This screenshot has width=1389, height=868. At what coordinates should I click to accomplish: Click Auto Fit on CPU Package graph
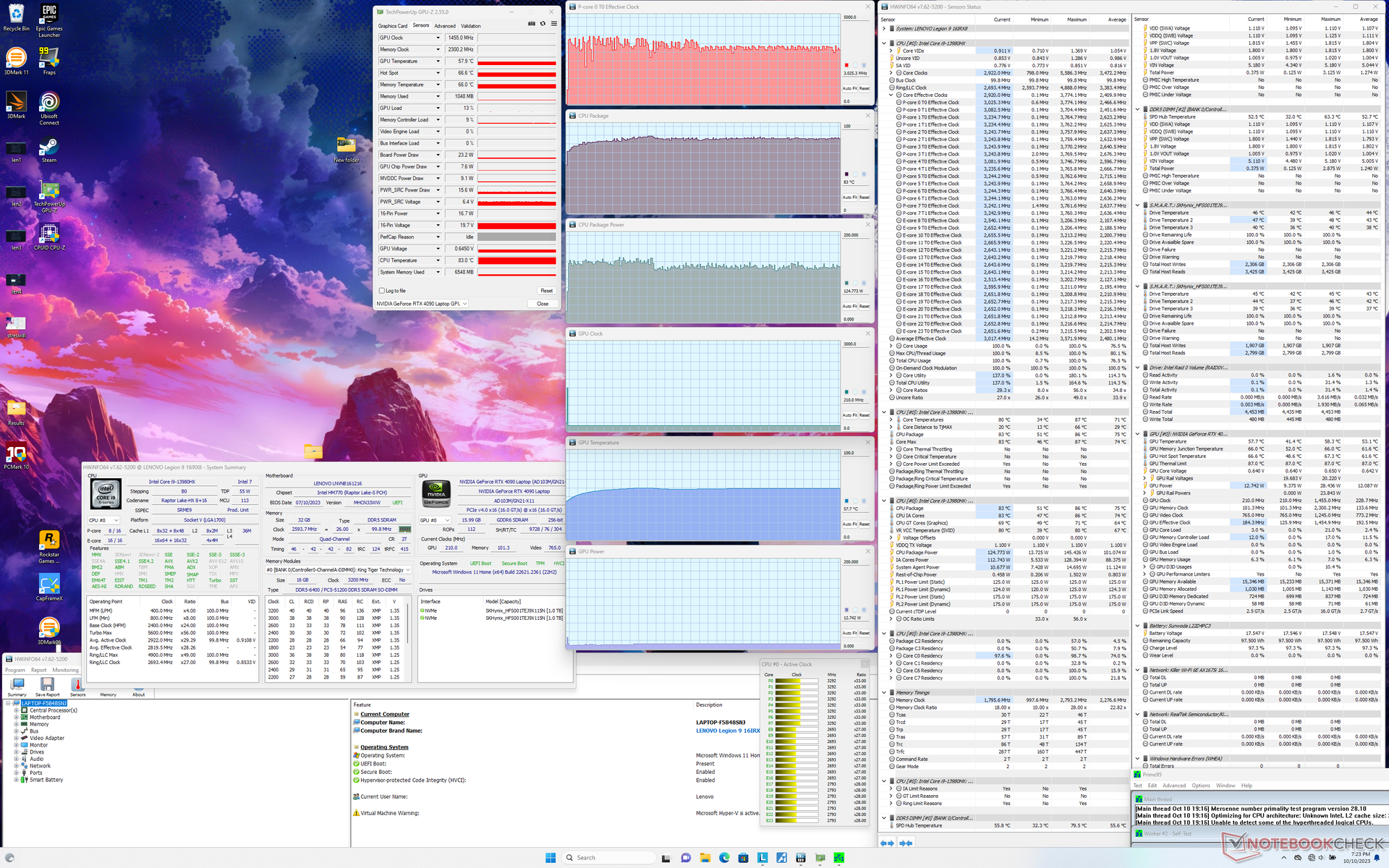pos(849,197)
